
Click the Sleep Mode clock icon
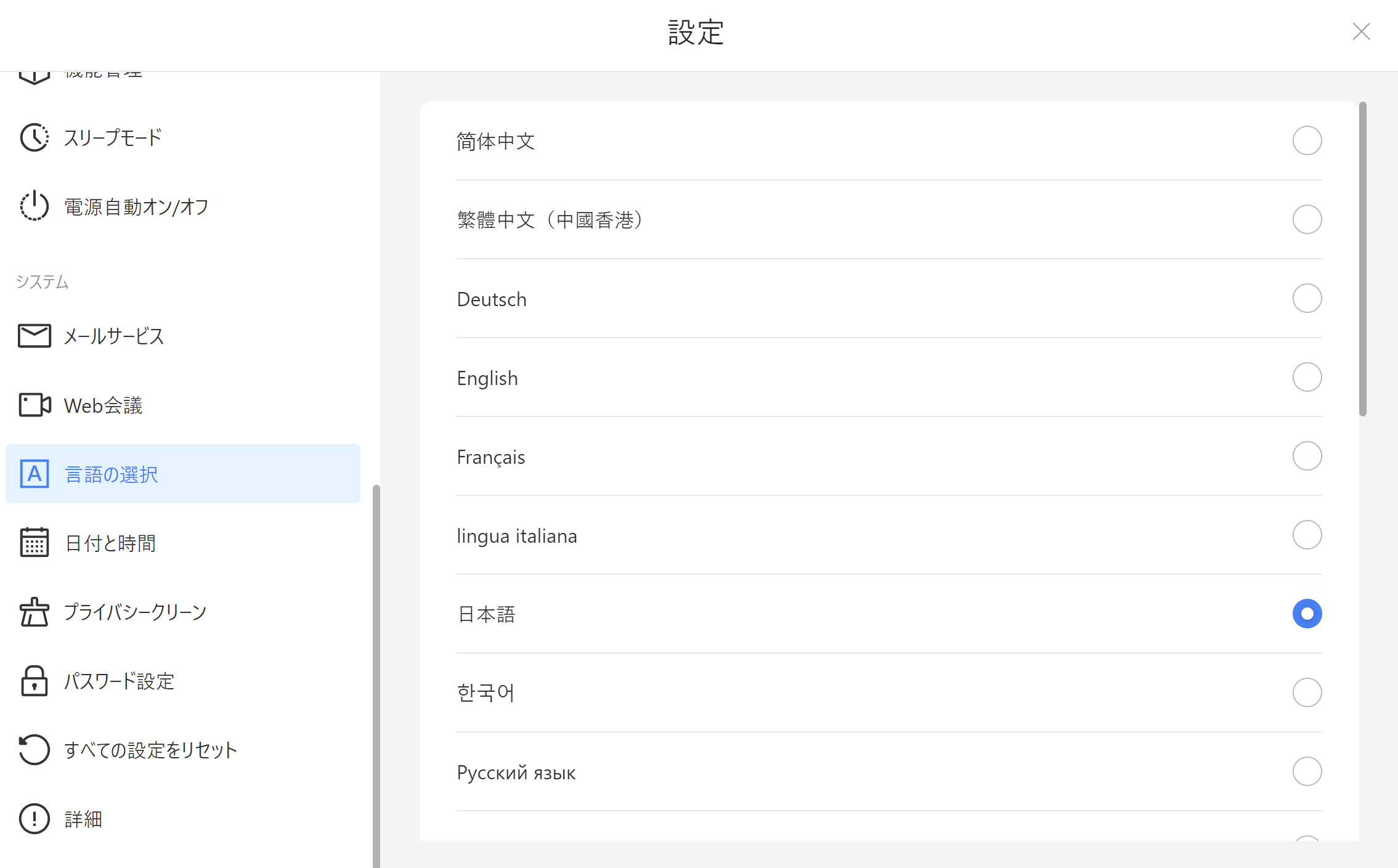[35, 137]
